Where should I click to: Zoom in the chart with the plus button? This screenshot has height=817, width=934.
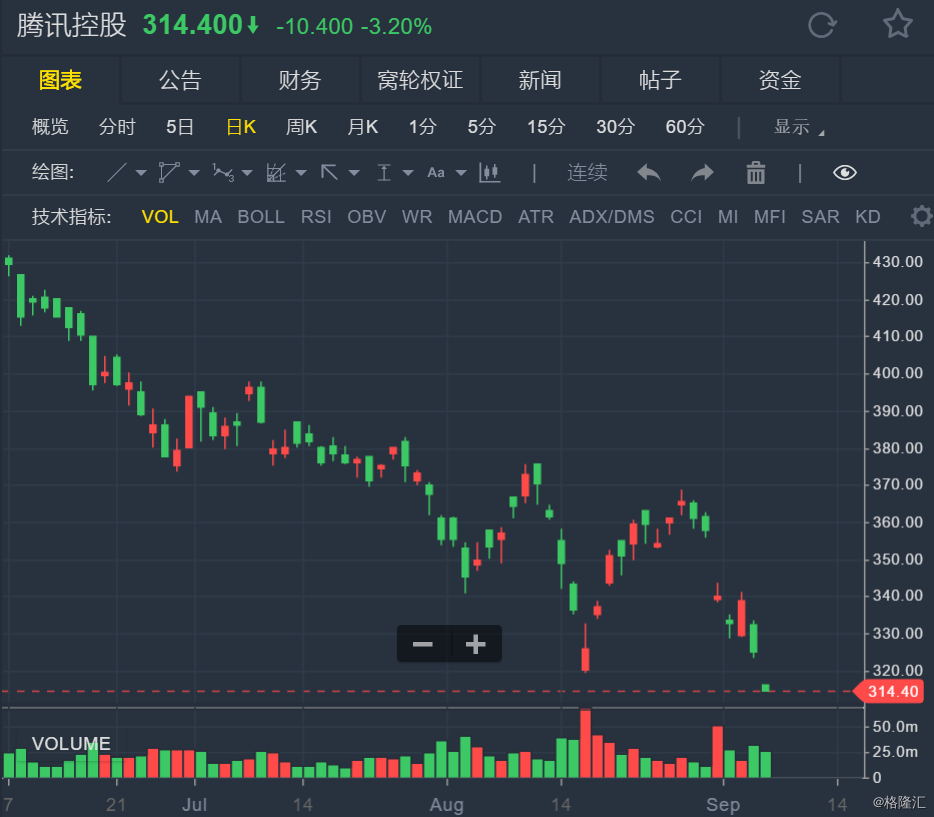pyautogui.click(x=475, y=644)
